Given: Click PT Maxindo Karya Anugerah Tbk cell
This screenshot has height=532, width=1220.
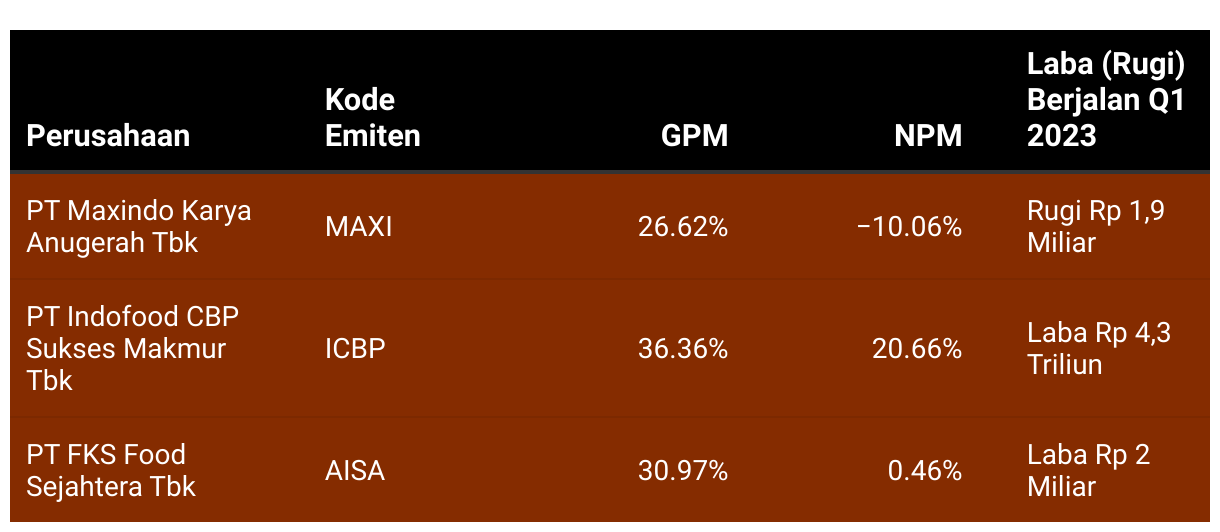Looking at the screenshot, I should [139, 227].
